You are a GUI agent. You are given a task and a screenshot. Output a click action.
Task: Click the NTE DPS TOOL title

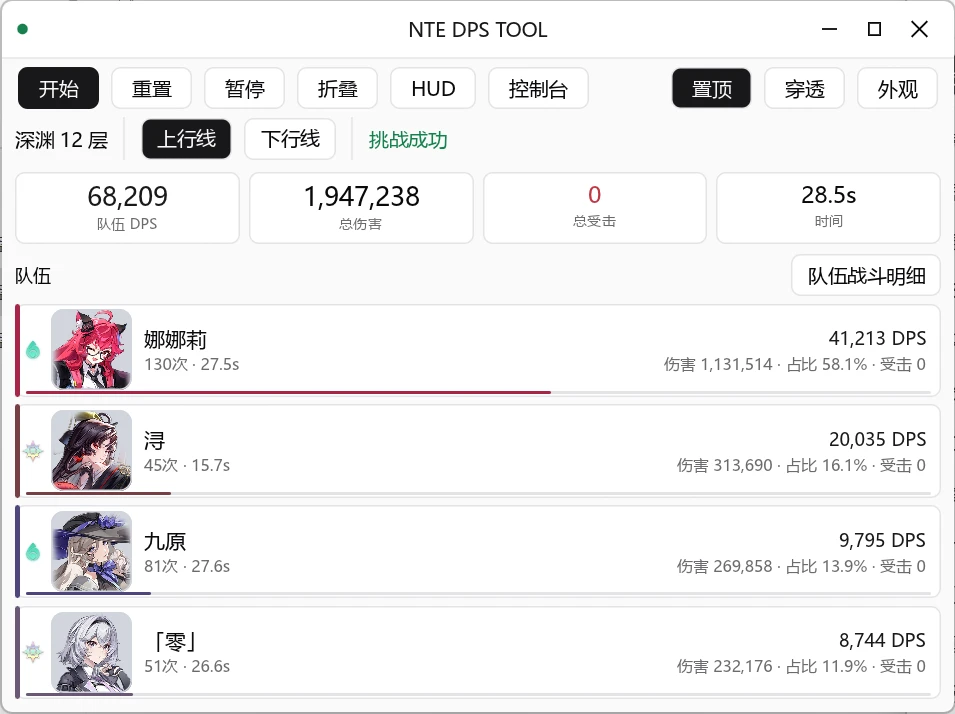click(478, 30)
